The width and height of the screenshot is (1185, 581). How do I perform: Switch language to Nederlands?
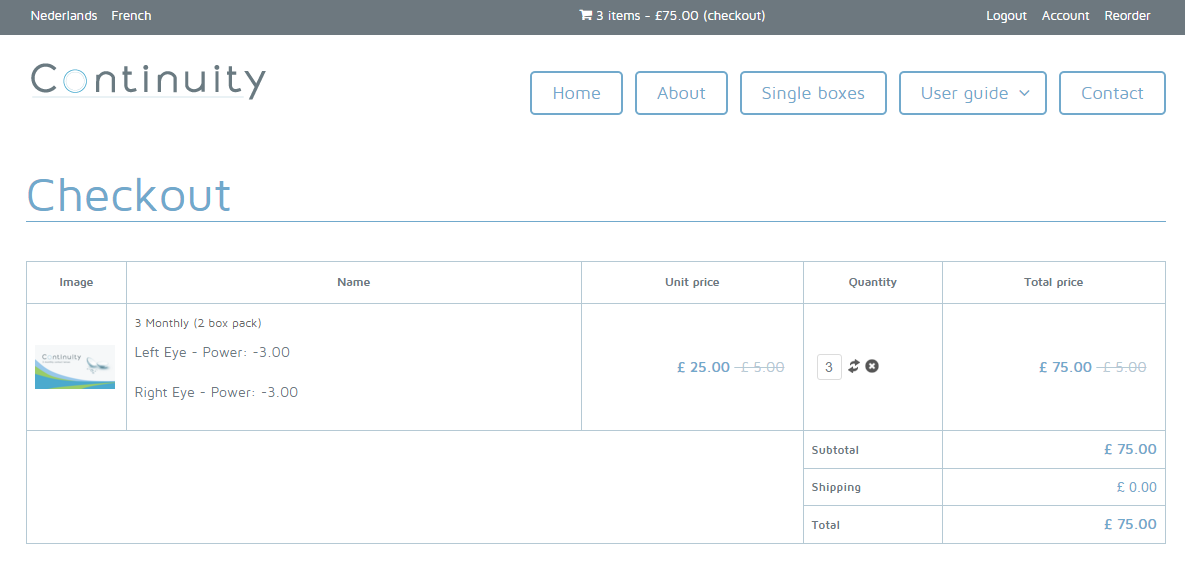(64, 16)
